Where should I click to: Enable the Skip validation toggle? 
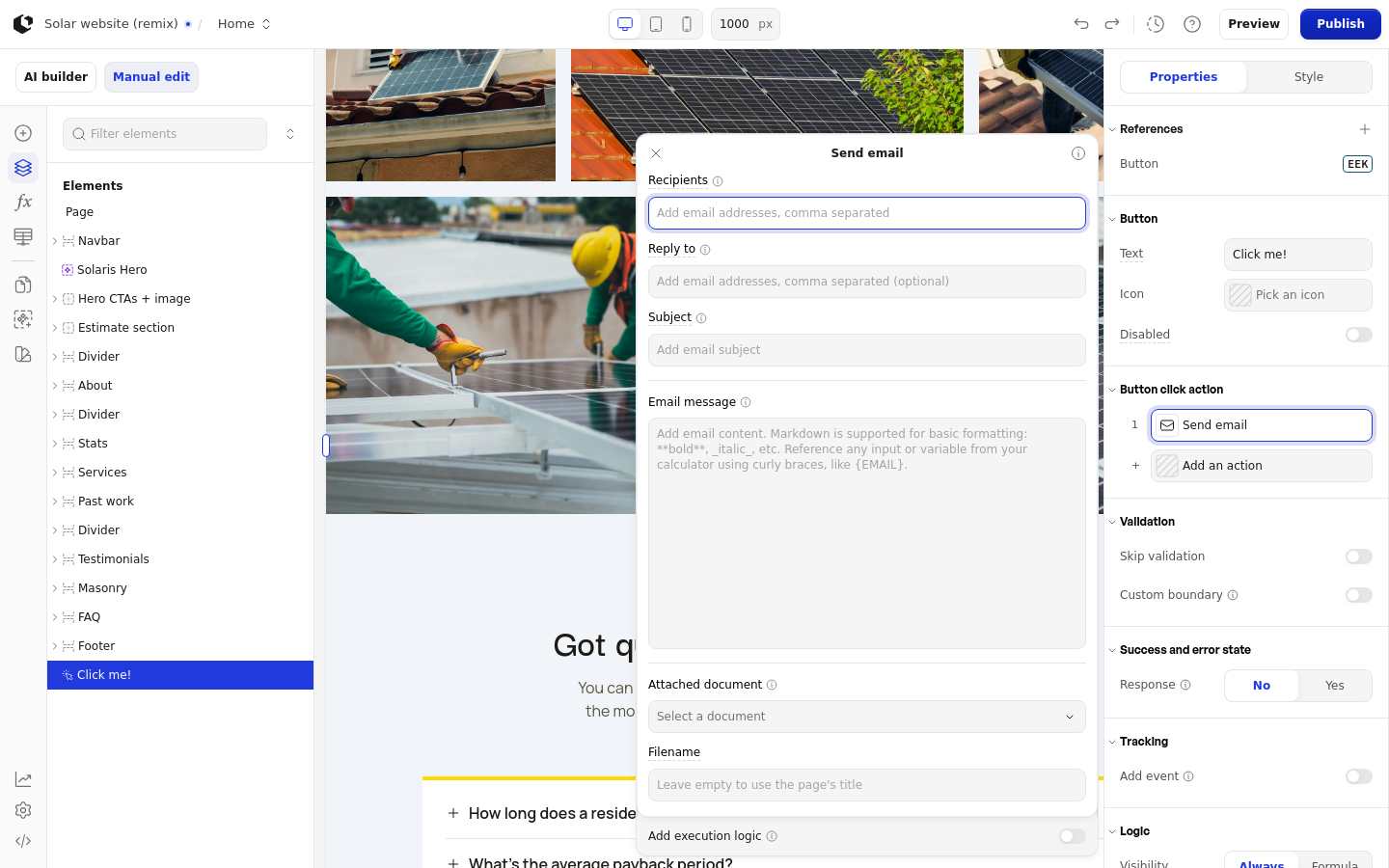pyautogui.click(x=1359, y=556)
